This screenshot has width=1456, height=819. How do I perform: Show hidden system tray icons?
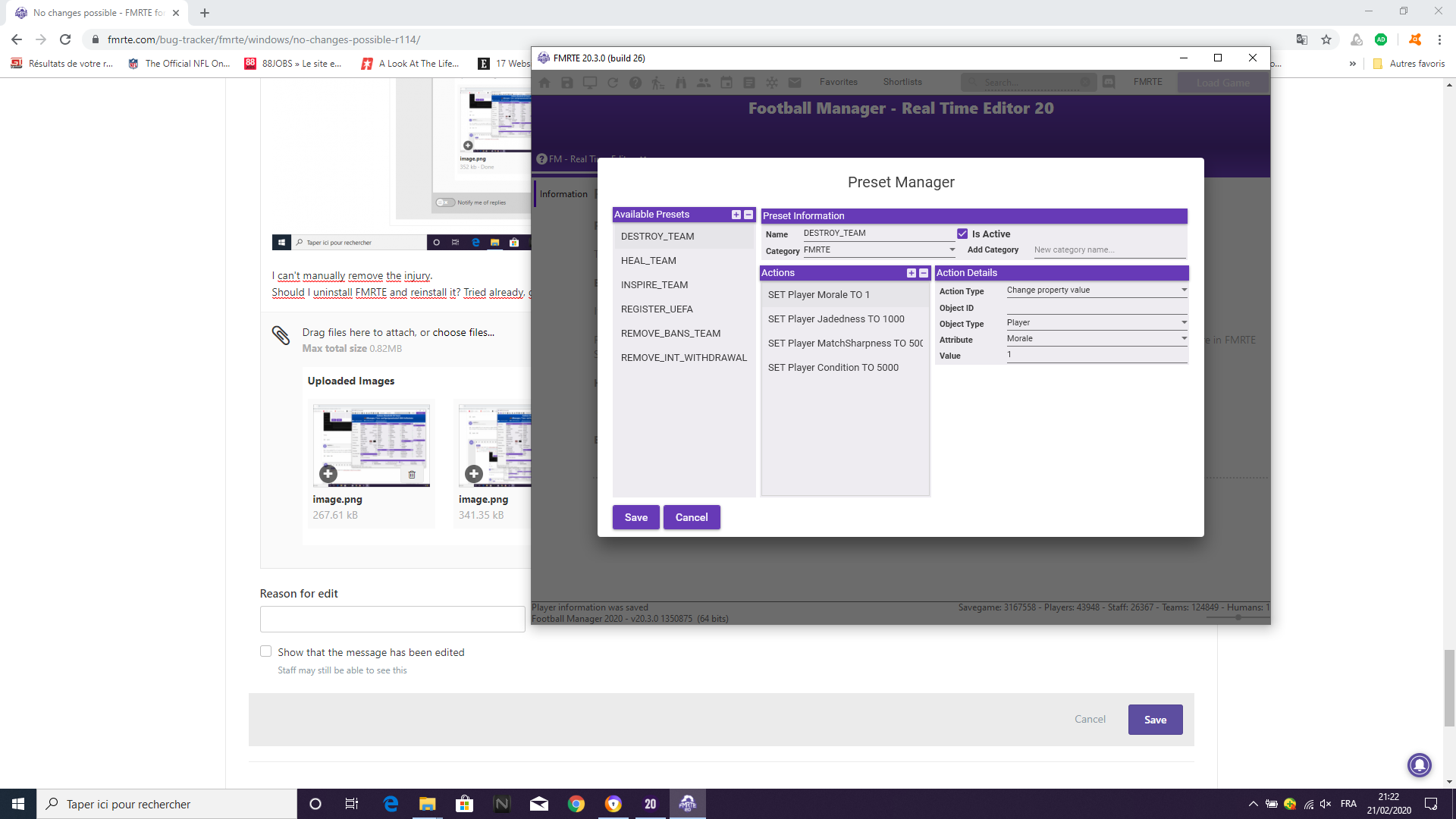click(1253, 804)
